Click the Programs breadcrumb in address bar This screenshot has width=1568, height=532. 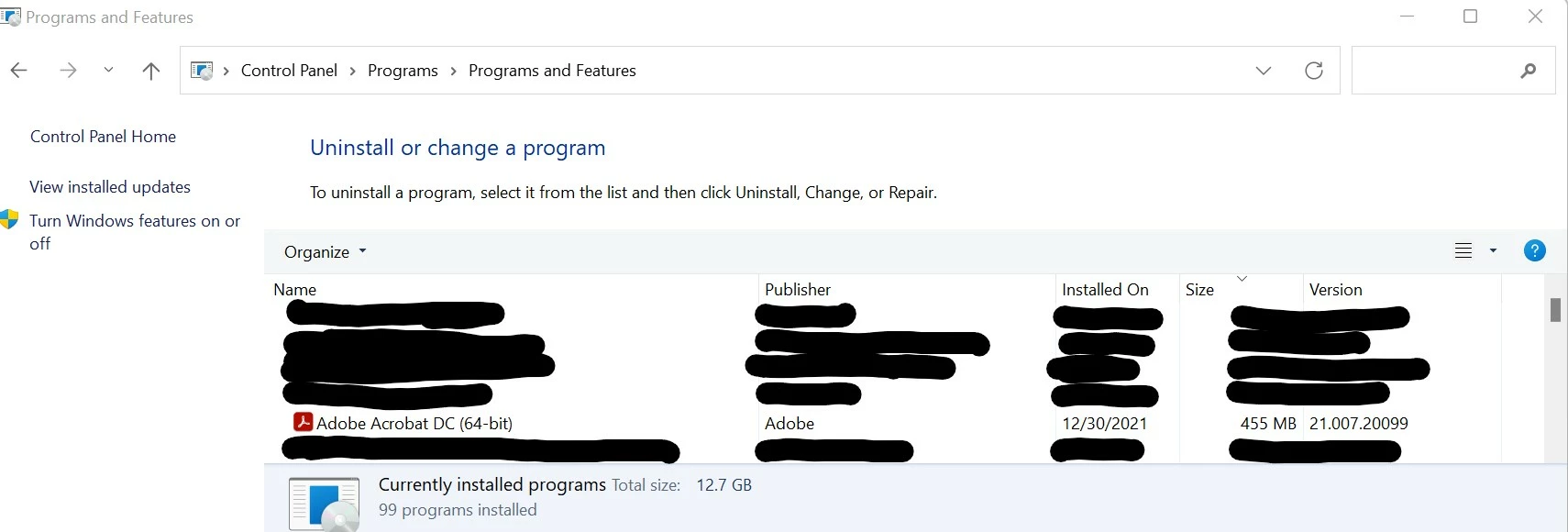coord(403,71)
